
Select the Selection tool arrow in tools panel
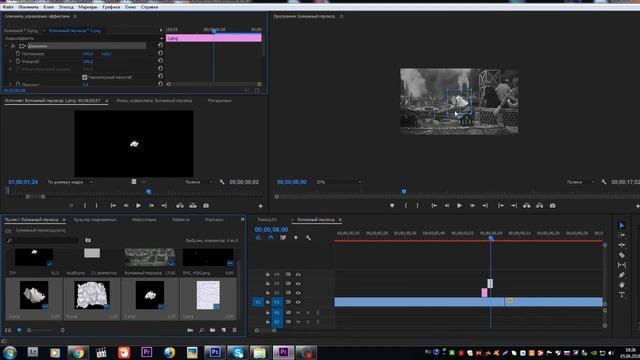[x=622, y=226]
